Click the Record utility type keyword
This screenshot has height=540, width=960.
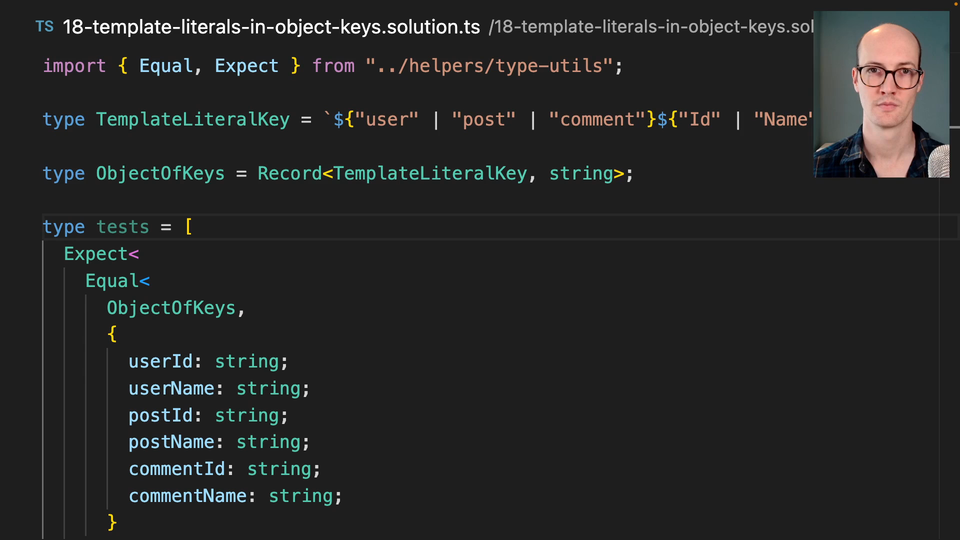[x=289, y=174]
